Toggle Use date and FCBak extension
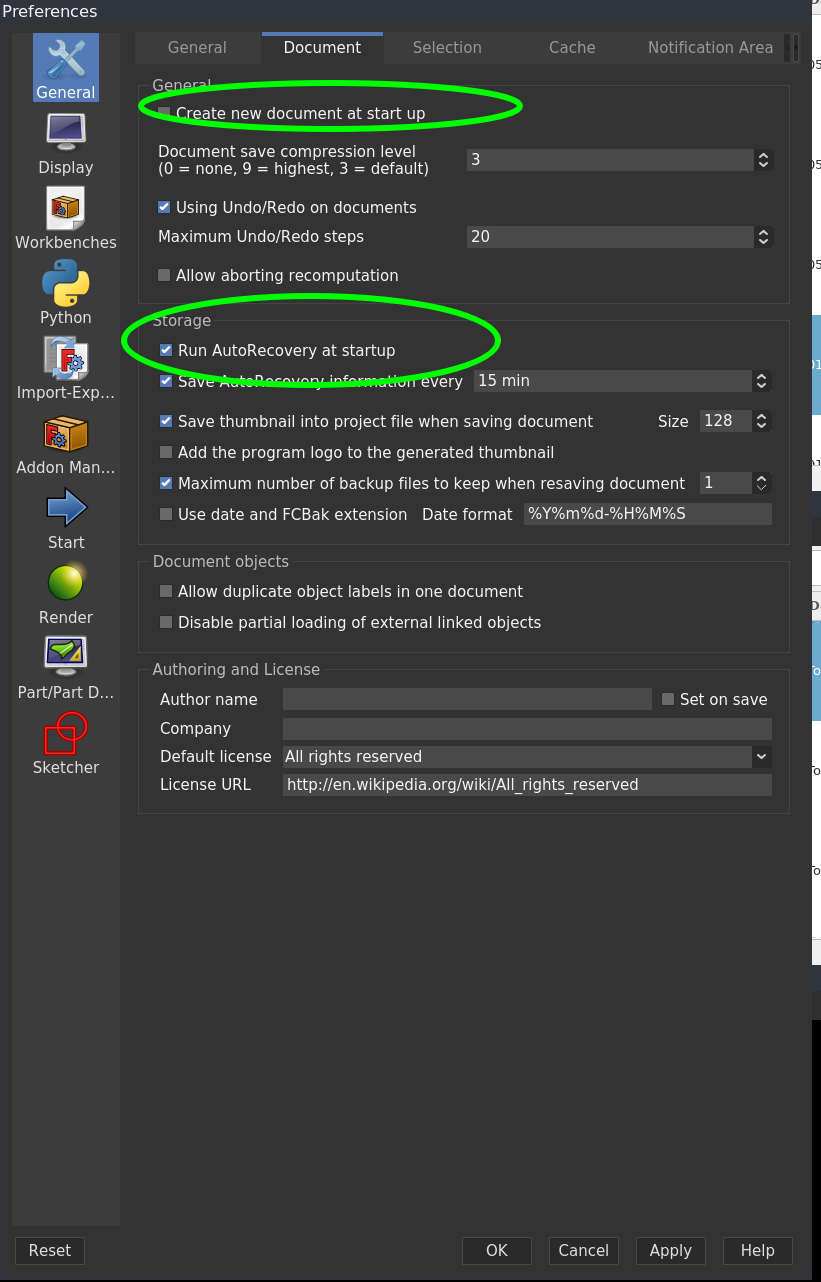This screenshot has width=821, height=1282. (x=165, y=514)
